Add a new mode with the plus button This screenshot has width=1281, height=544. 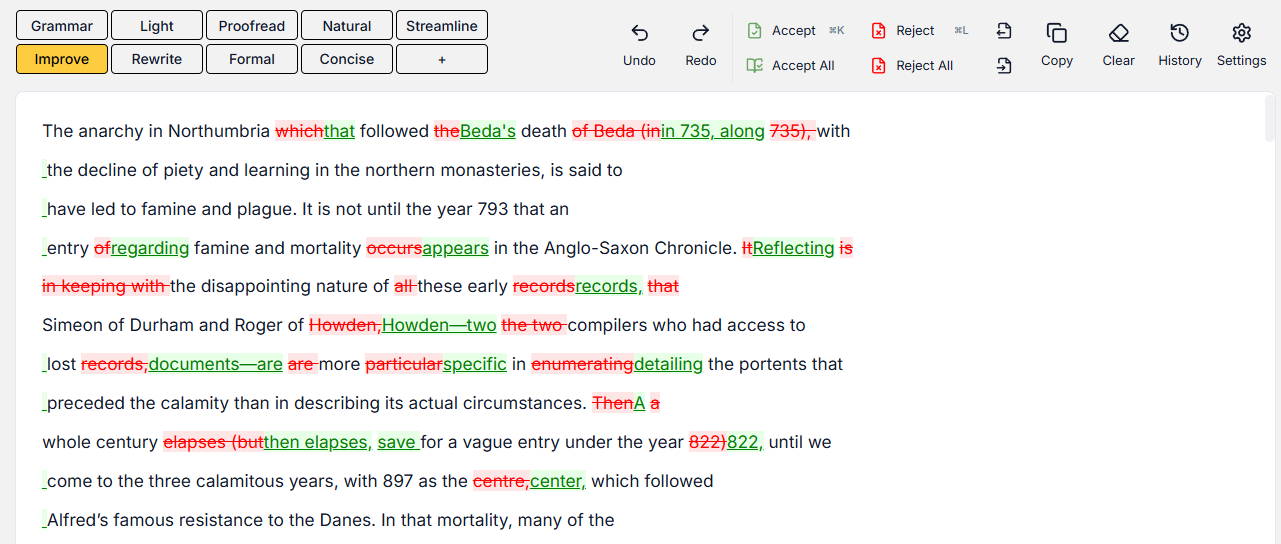(442, 59)
